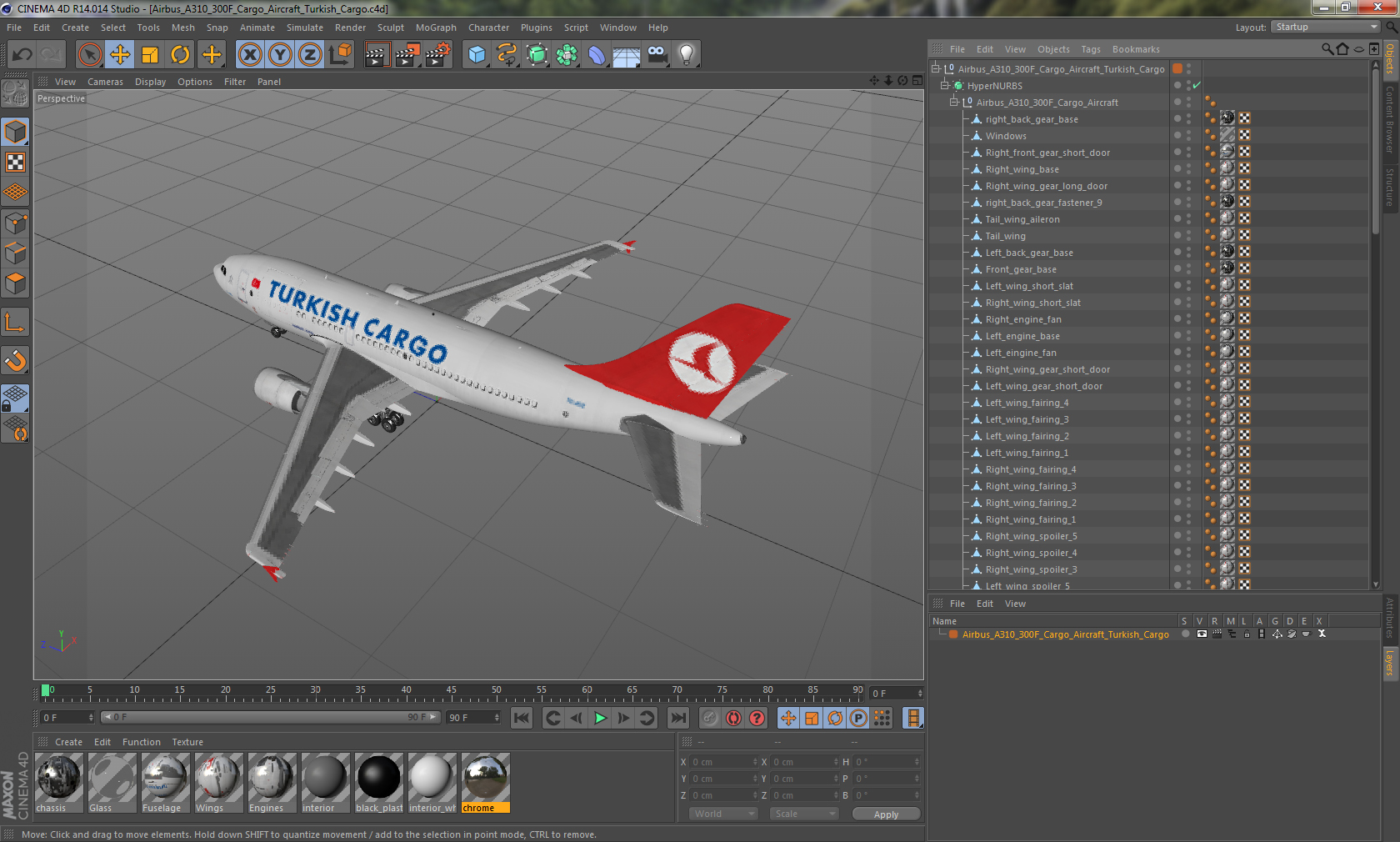The height and width of the screenshot is (842, 1400).
Task: Select the black_plast material swatch
Action: [x=378, y=783]
